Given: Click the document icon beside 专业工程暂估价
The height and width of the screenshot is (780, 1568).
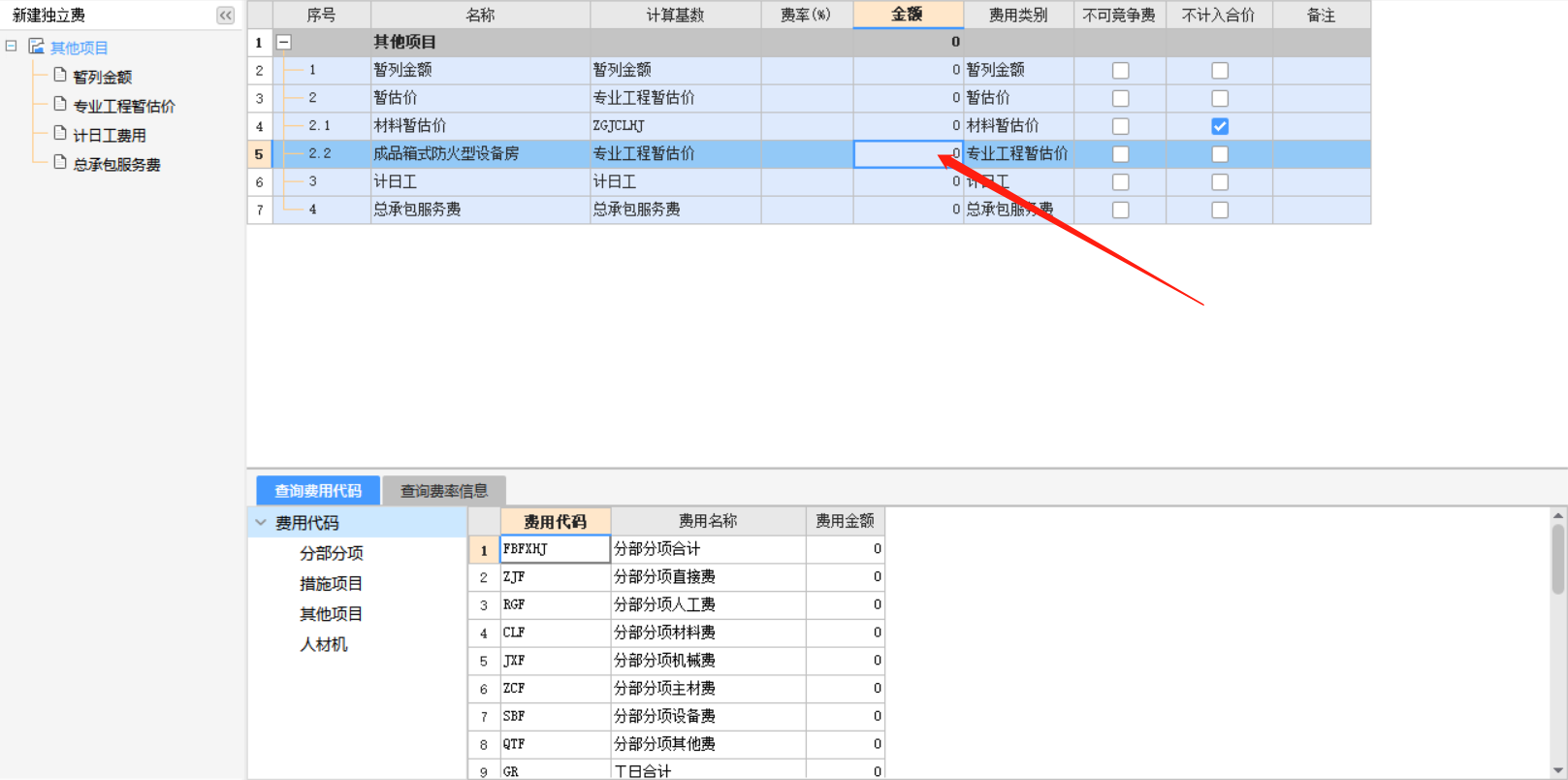Looking at the screenshot, I should pos(60,104).
